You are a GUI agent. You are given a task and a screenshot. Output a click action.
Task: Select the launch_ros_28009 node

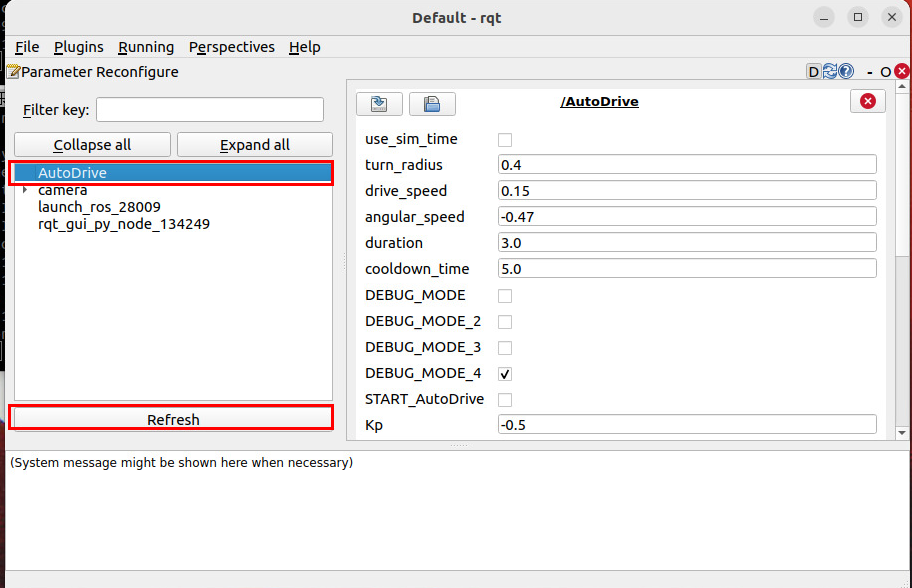pos(99,207)
